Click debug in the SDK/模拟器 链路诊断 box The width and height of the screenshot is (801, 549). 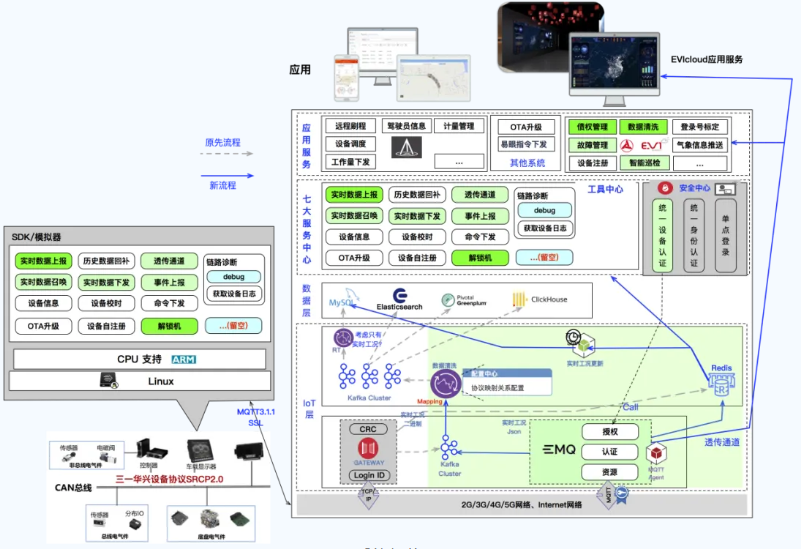click(233, 277)
